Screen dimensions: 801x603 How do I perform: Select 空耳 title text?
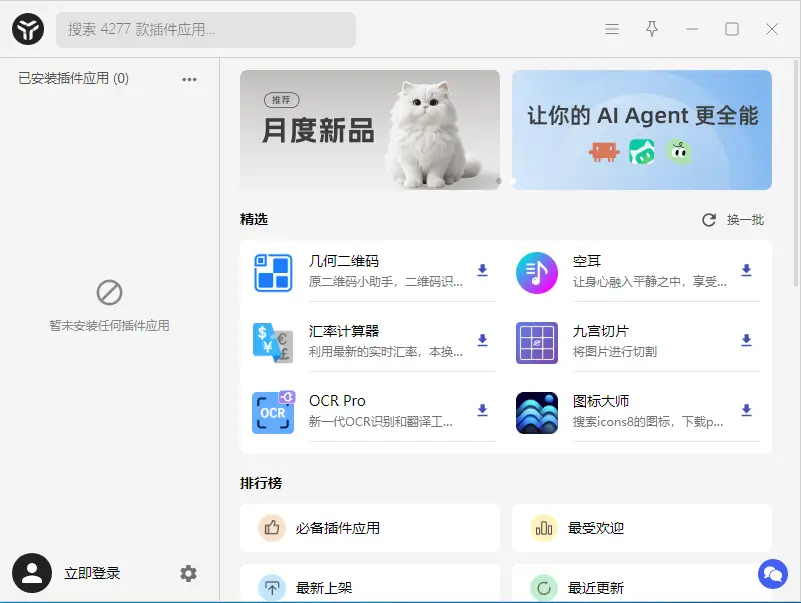(x=586, y=261)
